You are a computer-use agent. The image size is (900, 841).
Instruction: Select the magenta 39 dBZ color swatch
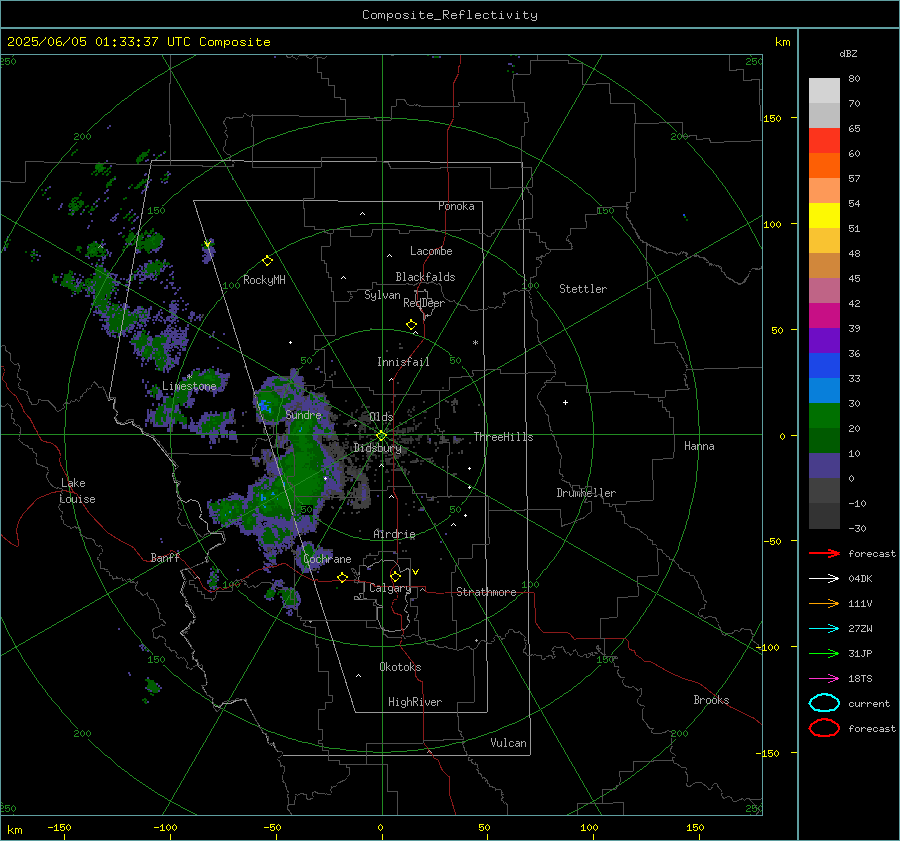tap(824, 315)
